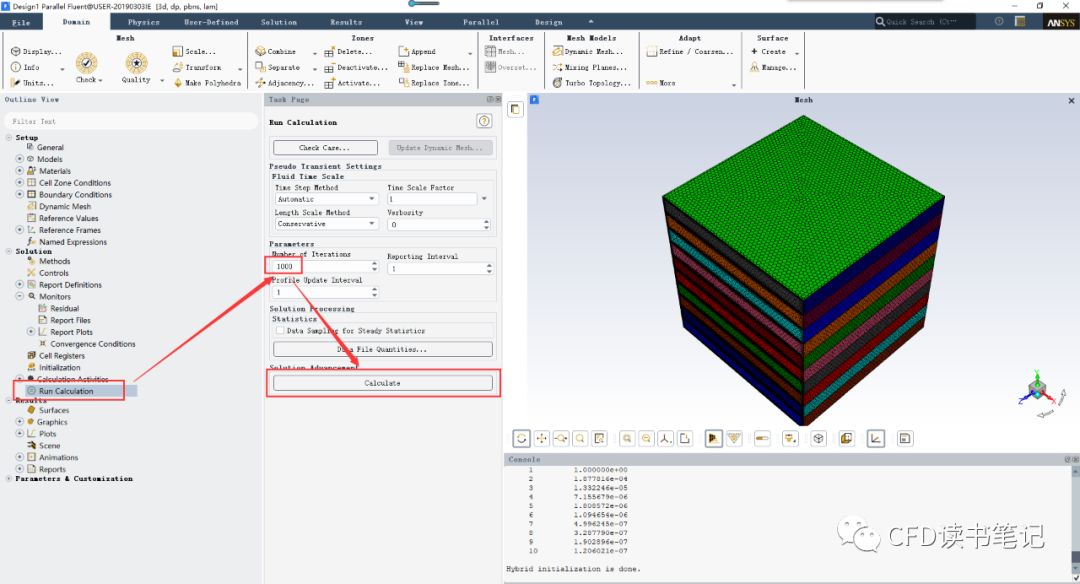
Task: Click Activate zones button
Action: coord(352,83)
